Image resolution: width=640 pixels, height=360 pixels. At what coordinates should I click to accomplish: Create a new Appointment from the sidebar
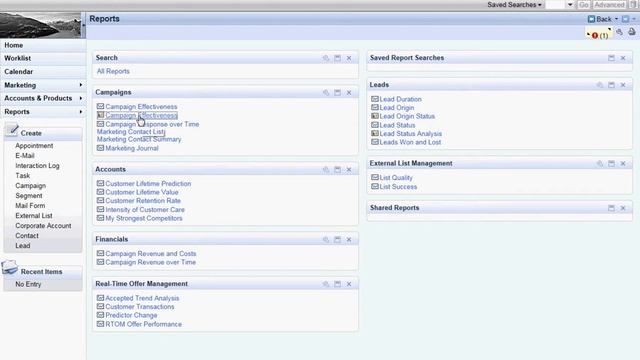tap(34, 146)
